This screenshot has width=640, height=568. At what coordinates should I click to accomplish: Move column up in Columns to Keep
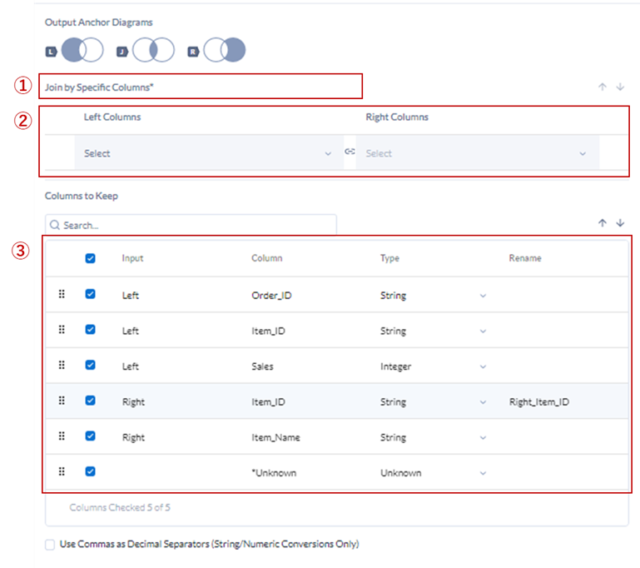602,223
